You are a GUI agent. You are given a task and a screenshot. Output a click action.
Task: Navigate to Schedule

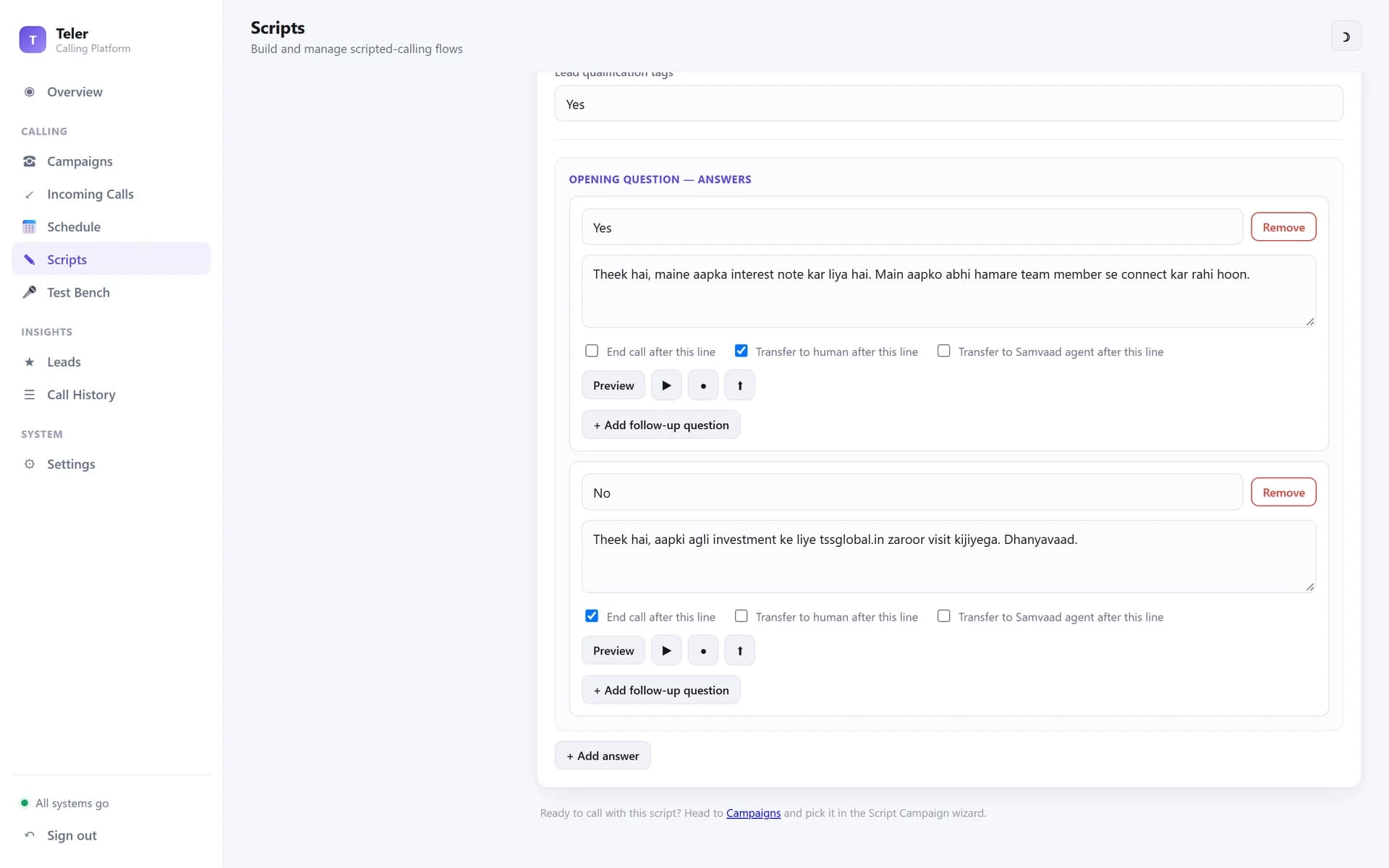pyautogui.click(x=111, y=227)
